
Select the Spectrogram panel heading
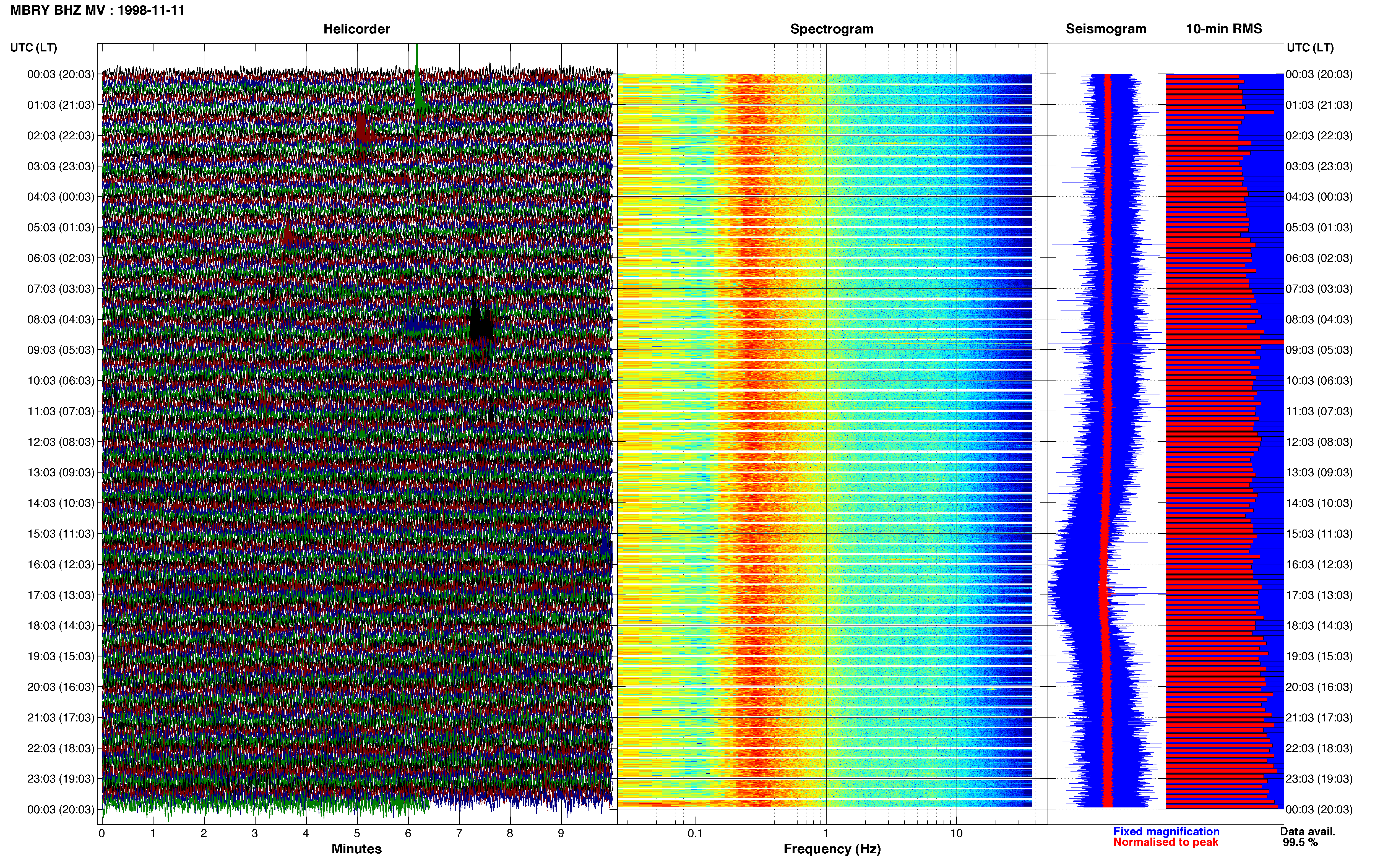coord(832,29)
